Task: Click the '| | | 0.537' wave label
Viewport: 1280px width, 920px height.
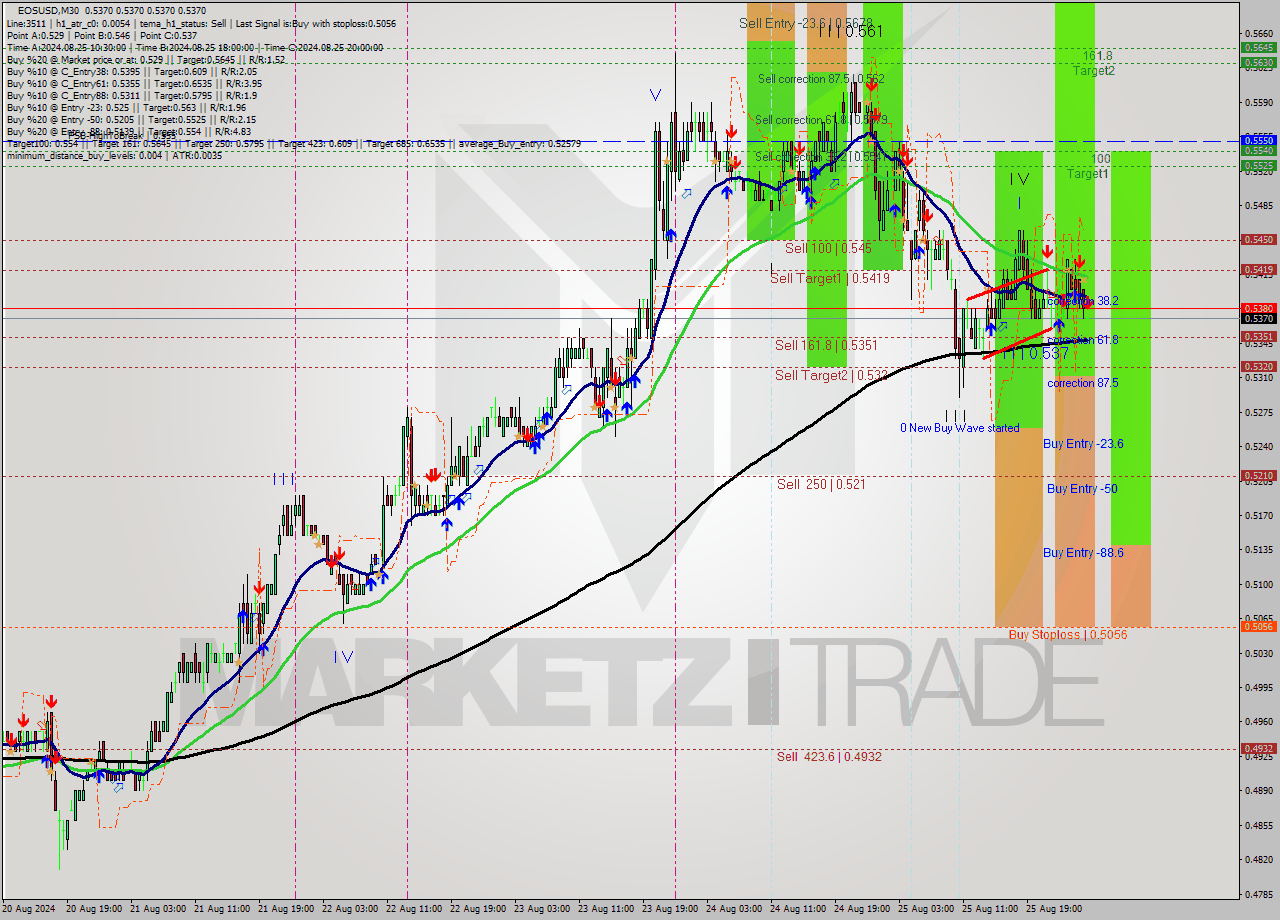Action: (x=1035, y=354)
